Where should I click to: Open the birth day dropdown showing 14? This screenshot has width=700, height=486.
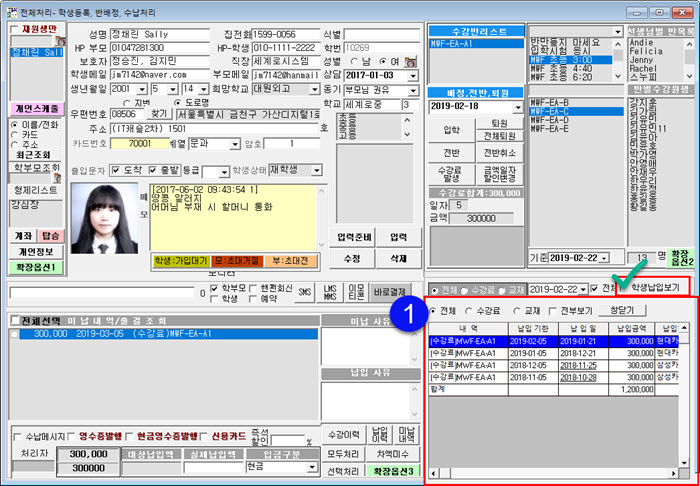point(204,89)
